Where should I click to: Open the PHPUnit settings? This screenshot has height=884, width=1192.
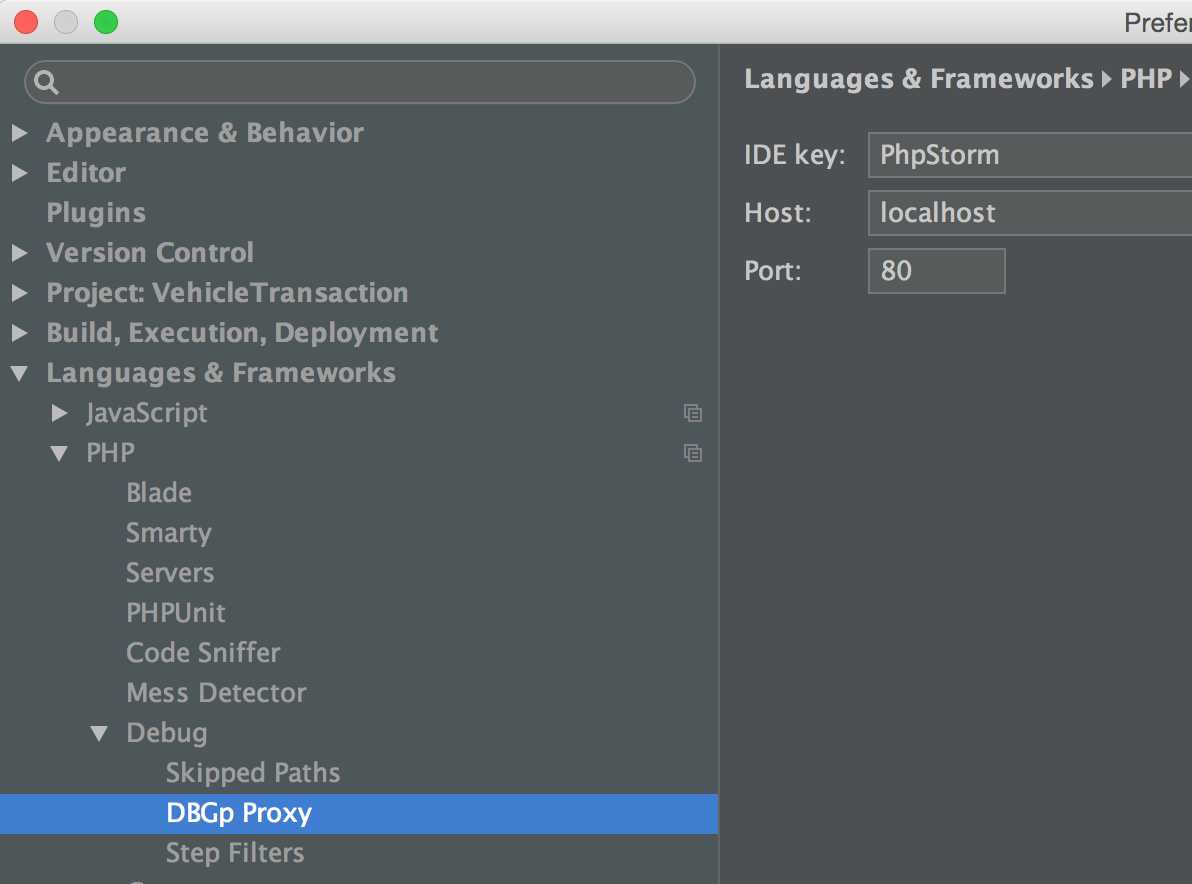click(x=176, y=613)
